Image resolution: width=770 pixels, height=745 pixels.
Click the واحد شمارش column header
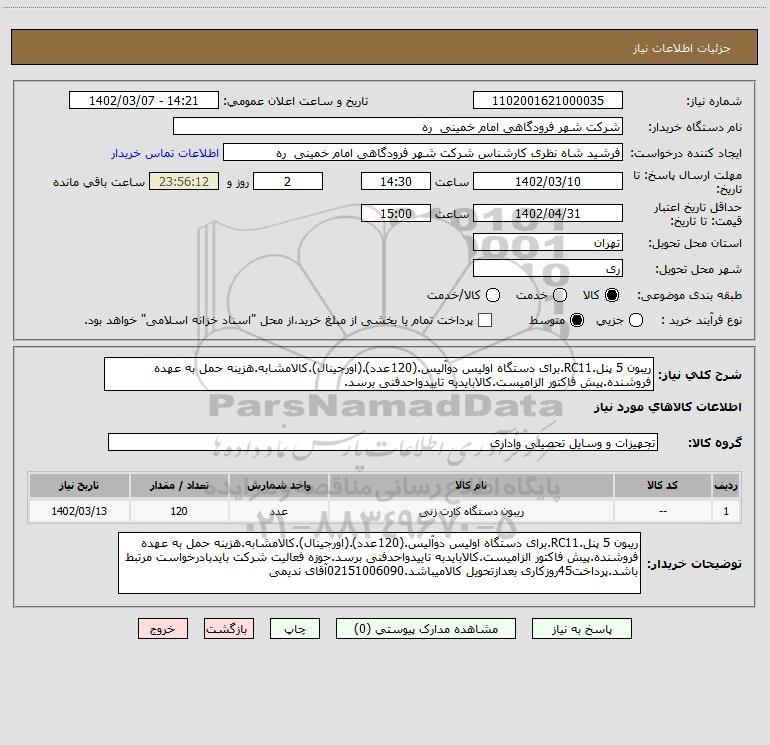[x=278, y=485]
